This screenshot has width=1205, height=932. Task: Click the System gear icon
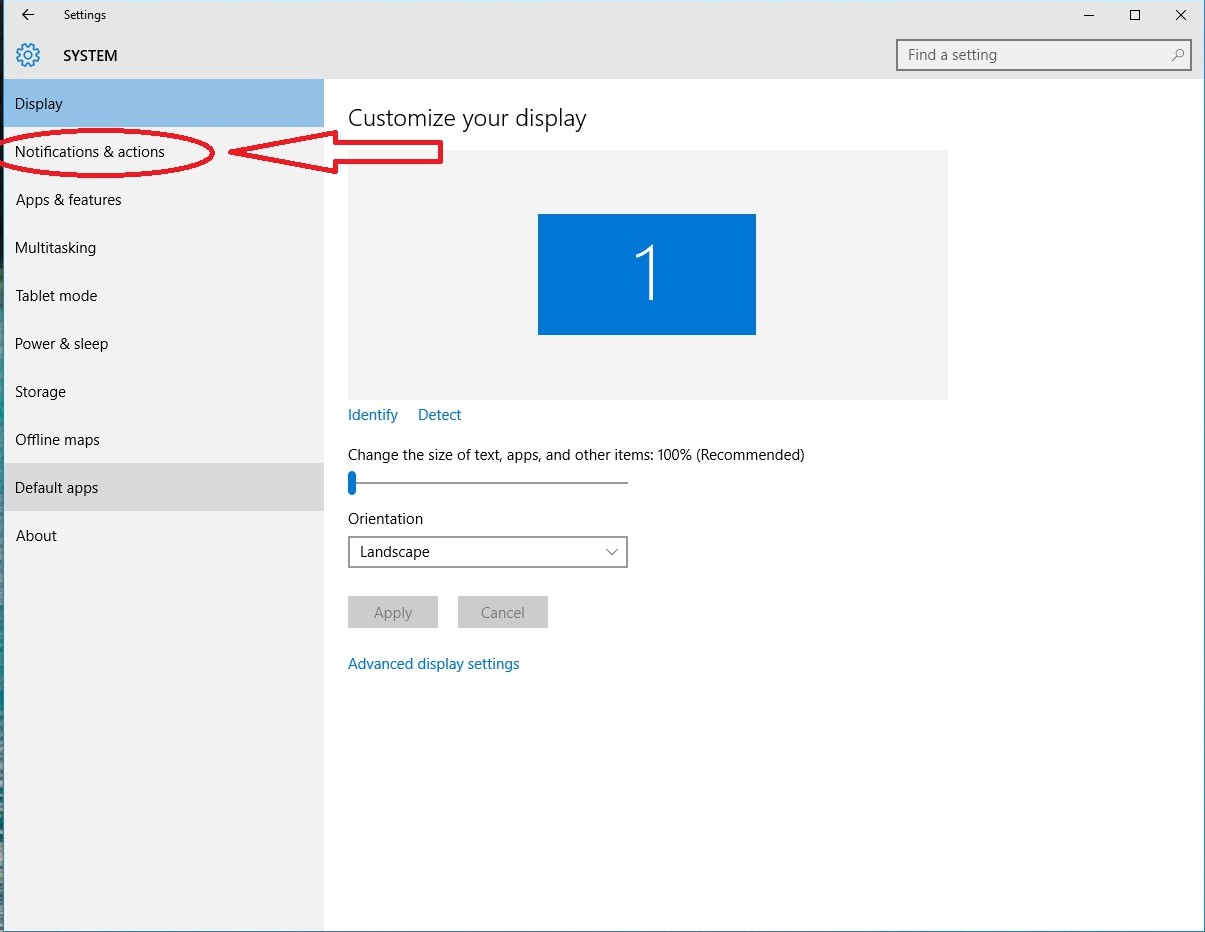(28, 55)
